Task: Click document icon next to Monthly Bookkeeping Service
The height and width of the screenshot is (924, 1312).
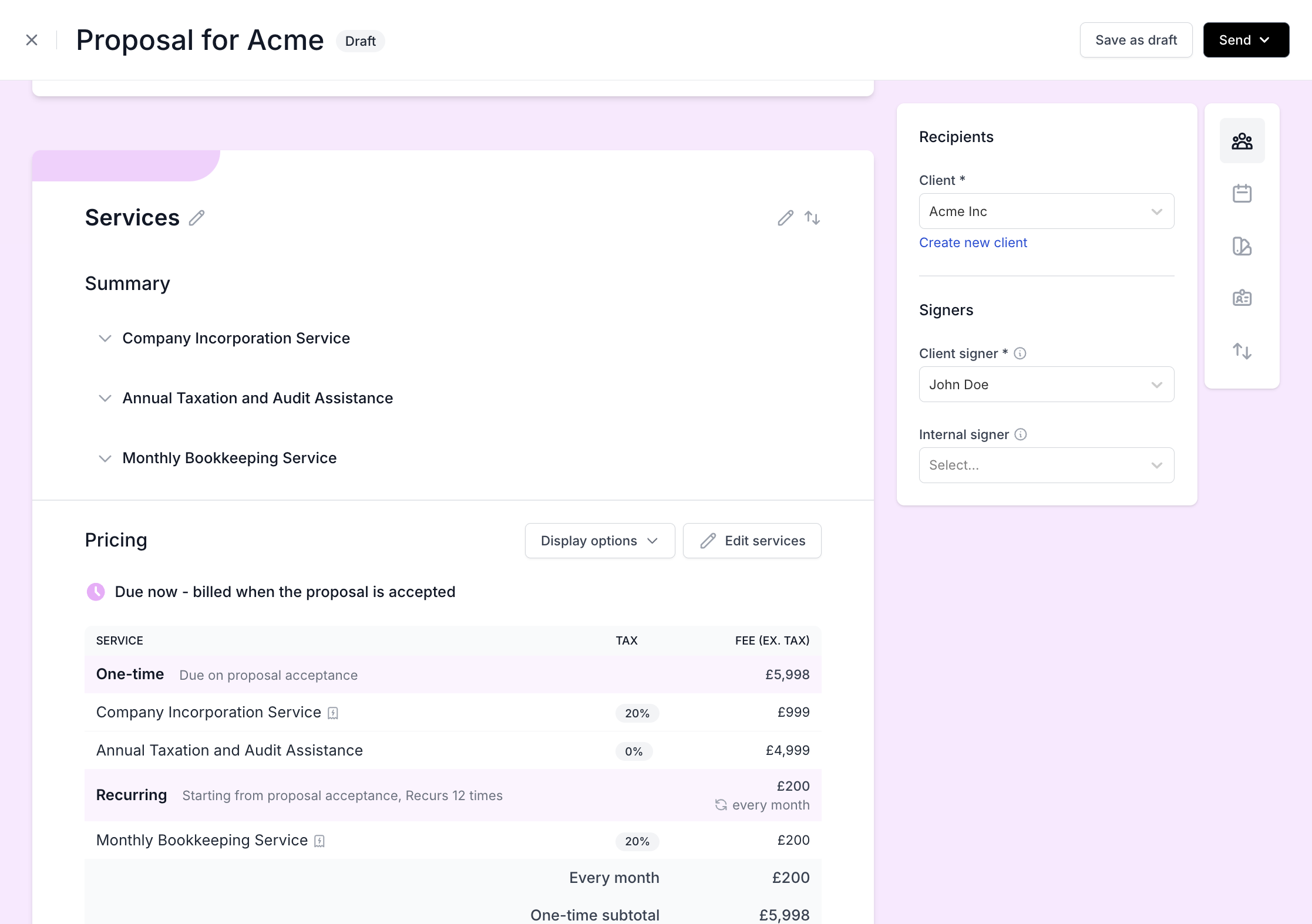Action: [x=319, y=841]
